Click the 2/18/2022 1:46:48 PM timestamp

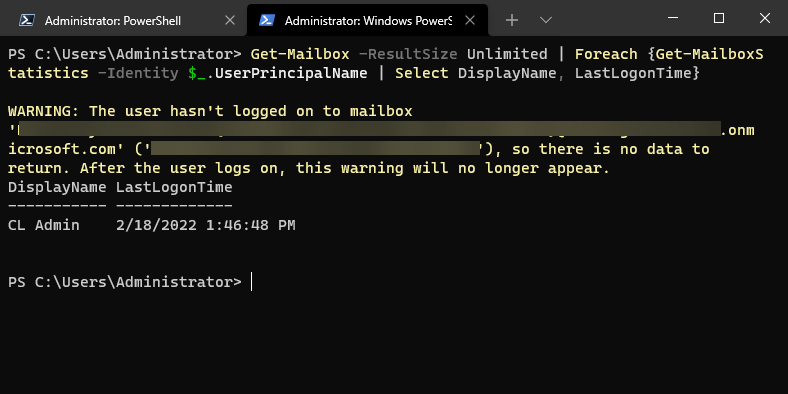[206, 225]
